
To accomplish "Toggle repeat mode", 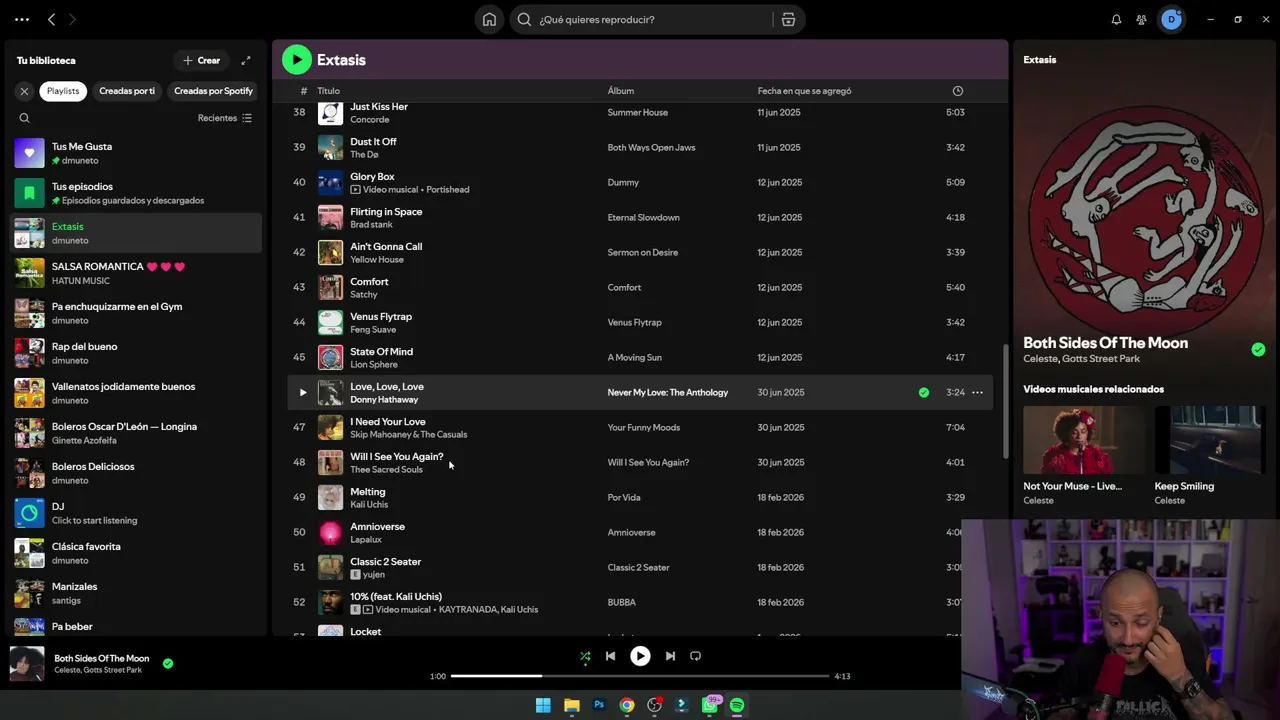I will (x=695, y=656).
